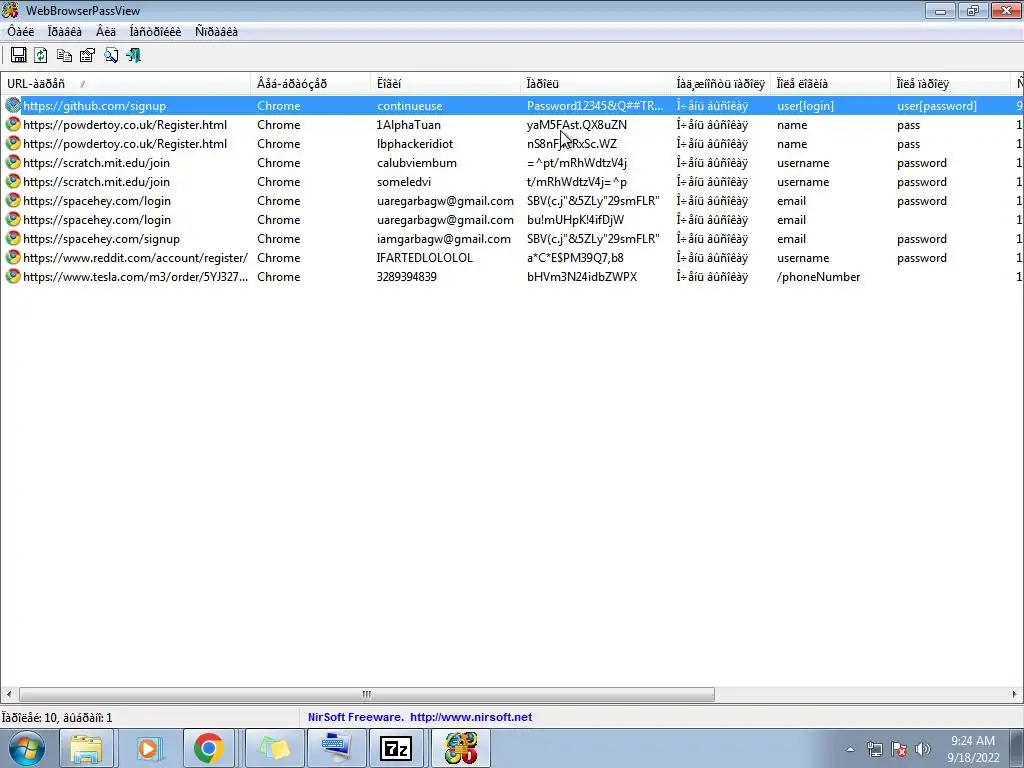Click the cell 3289394839
Image resolution: width=1024 pixels, height=768 pixels.
[x=407, y=276]
